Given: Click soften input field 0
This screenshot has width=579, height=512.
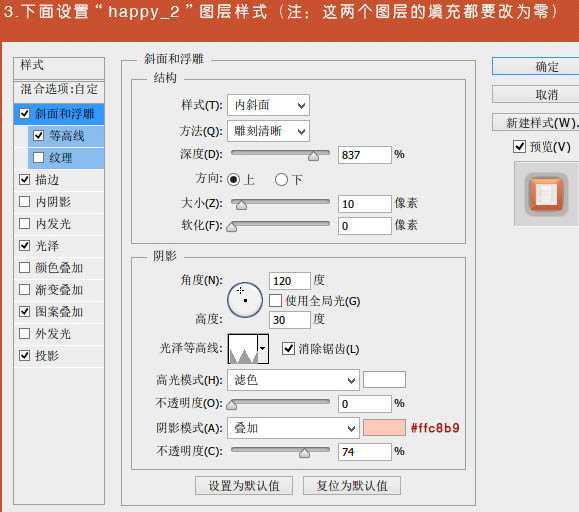Looking at the screenshot, I should point(364,226).
